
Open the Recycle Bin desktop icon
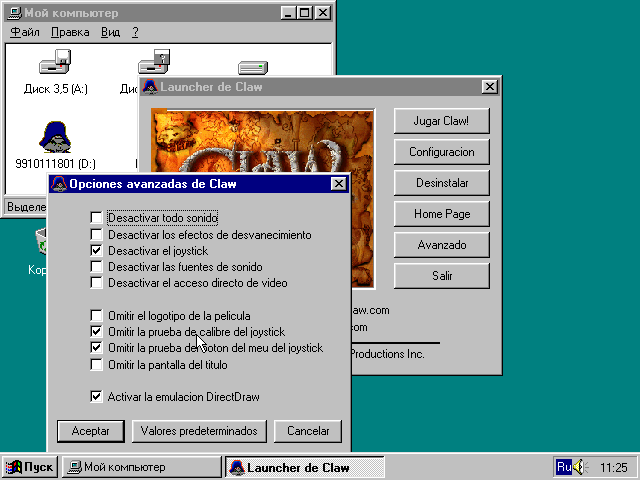point(41,242)
